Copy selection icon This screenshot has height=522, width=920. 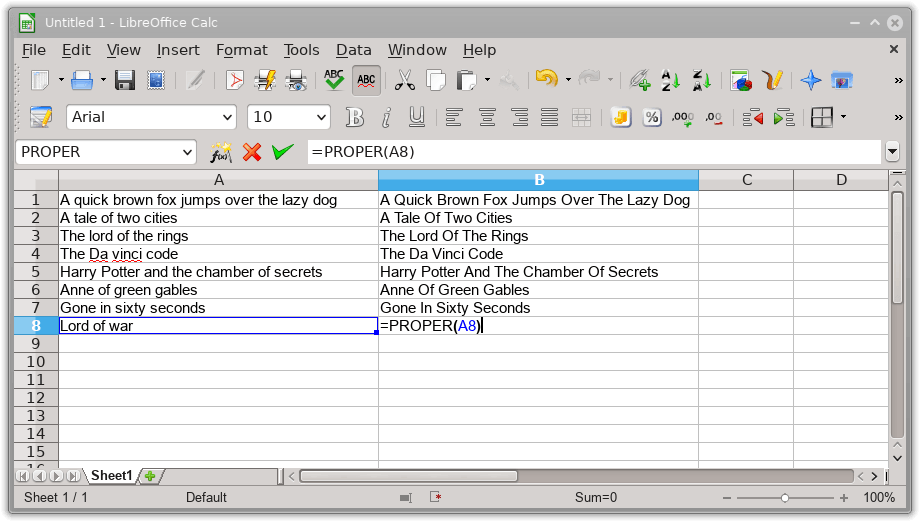(x=435, y=80)
